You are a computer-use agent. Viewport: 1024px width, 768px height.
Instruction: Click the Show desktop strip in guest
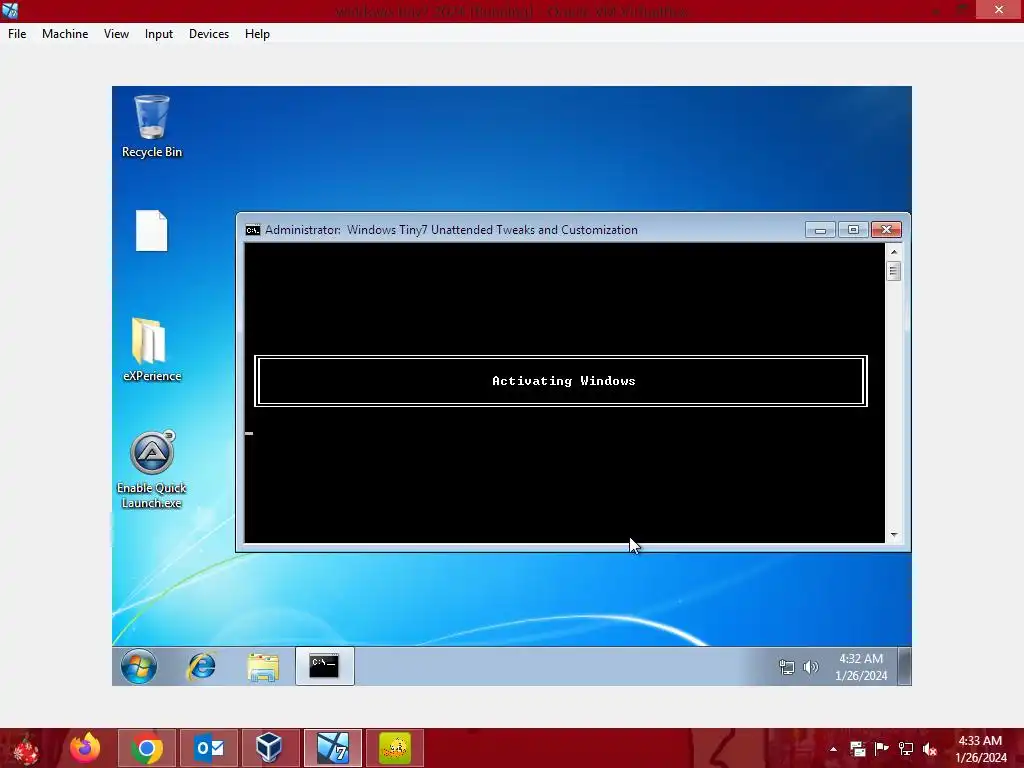[x=904, y=666]
